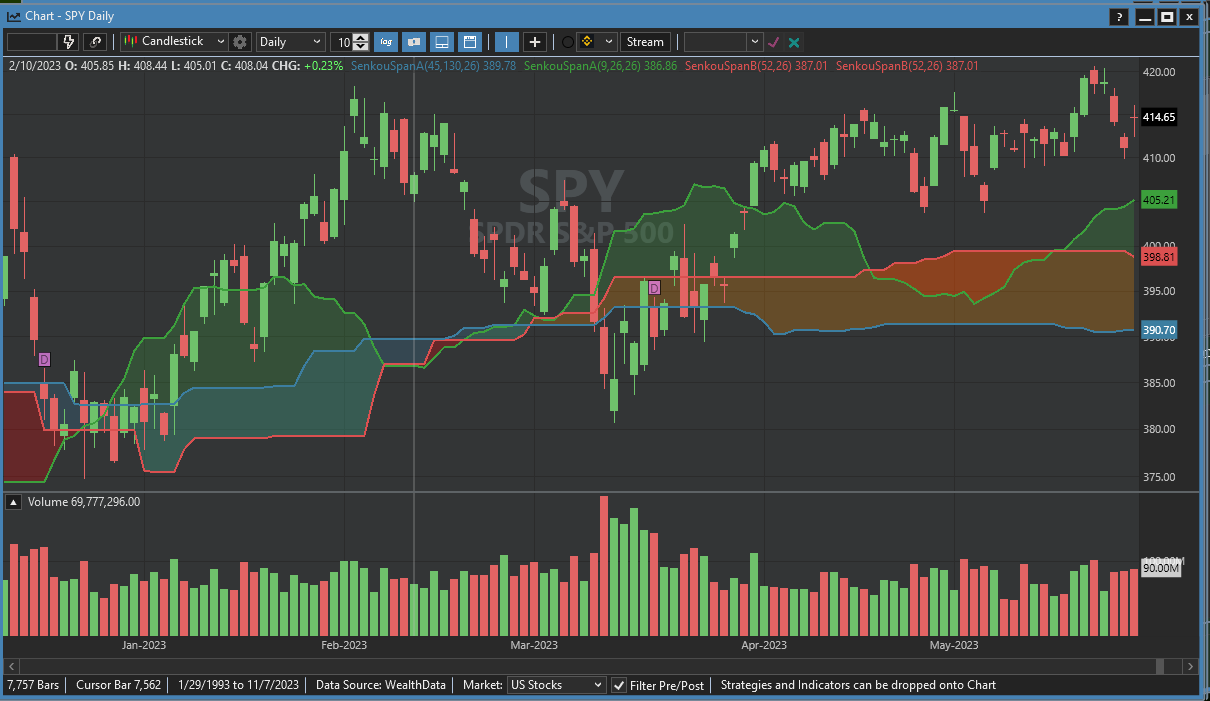Image resolution: width=1210 pixels, height=701 pixels.
Task: Open the Market US Stocks dropdown
Action: click(556, 685)
